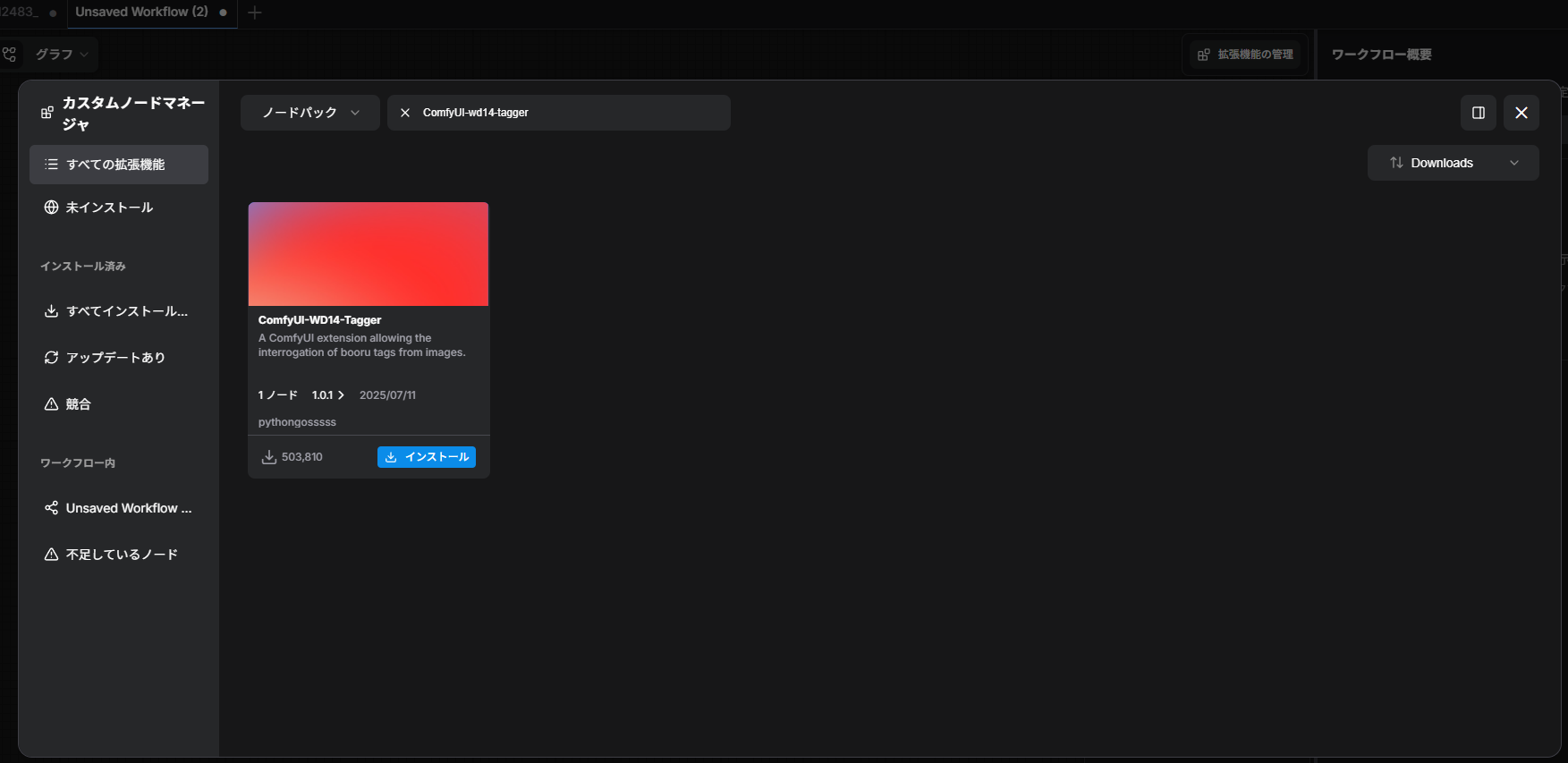
Task: Toggle the side panel layout icon
Action: coord(1479,113)
